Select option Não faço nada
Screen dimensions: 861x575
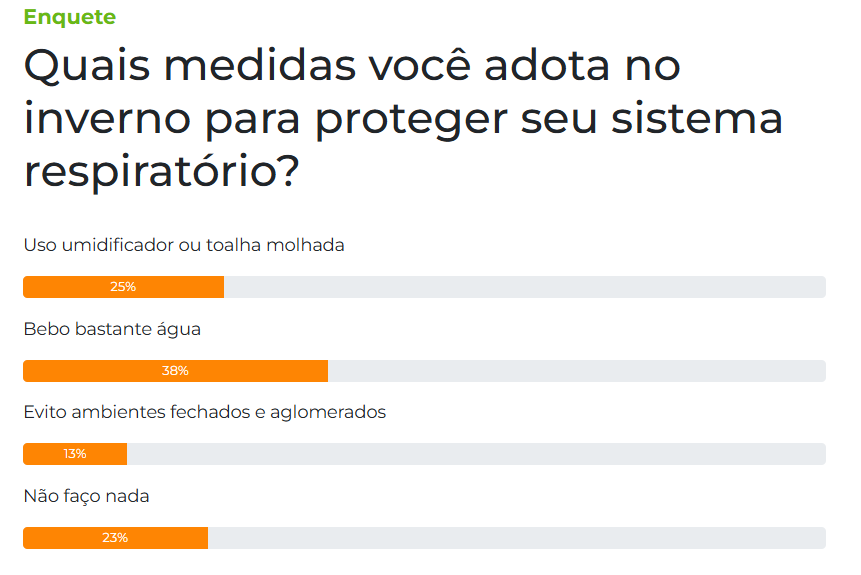(86, 496)
